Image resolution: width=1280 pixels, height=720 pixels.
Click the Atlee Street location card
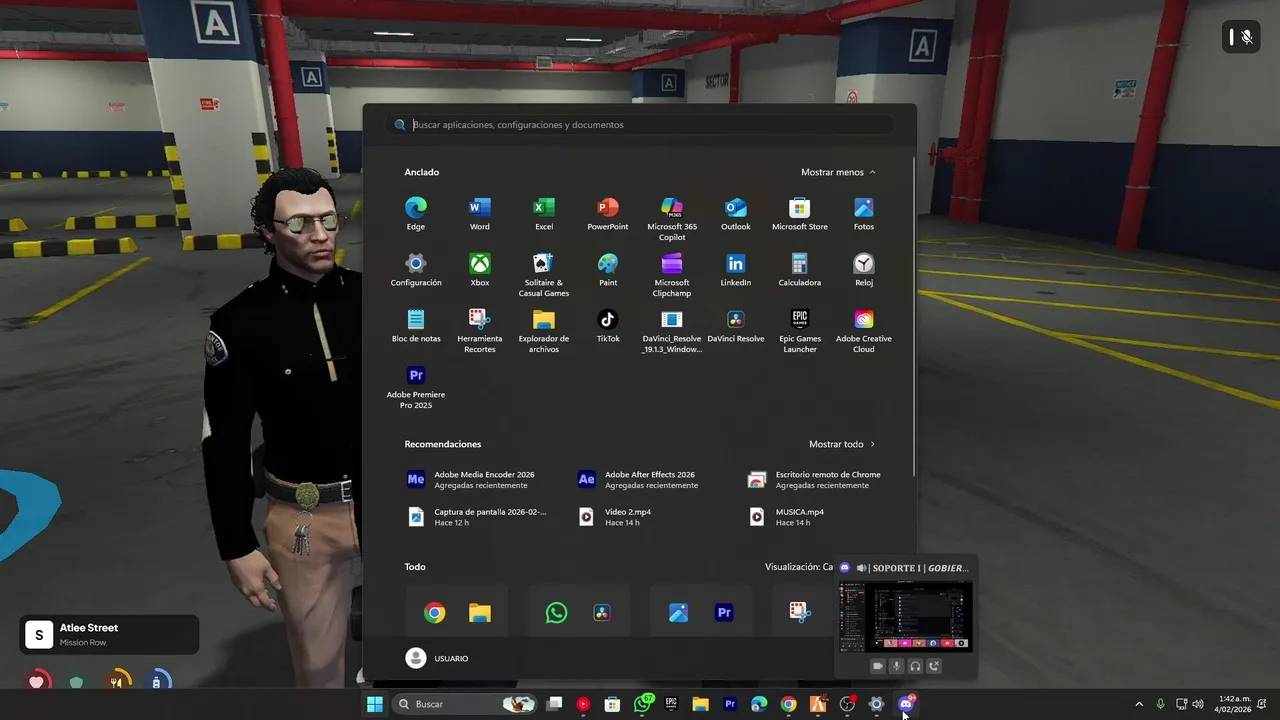pos(109,634)
